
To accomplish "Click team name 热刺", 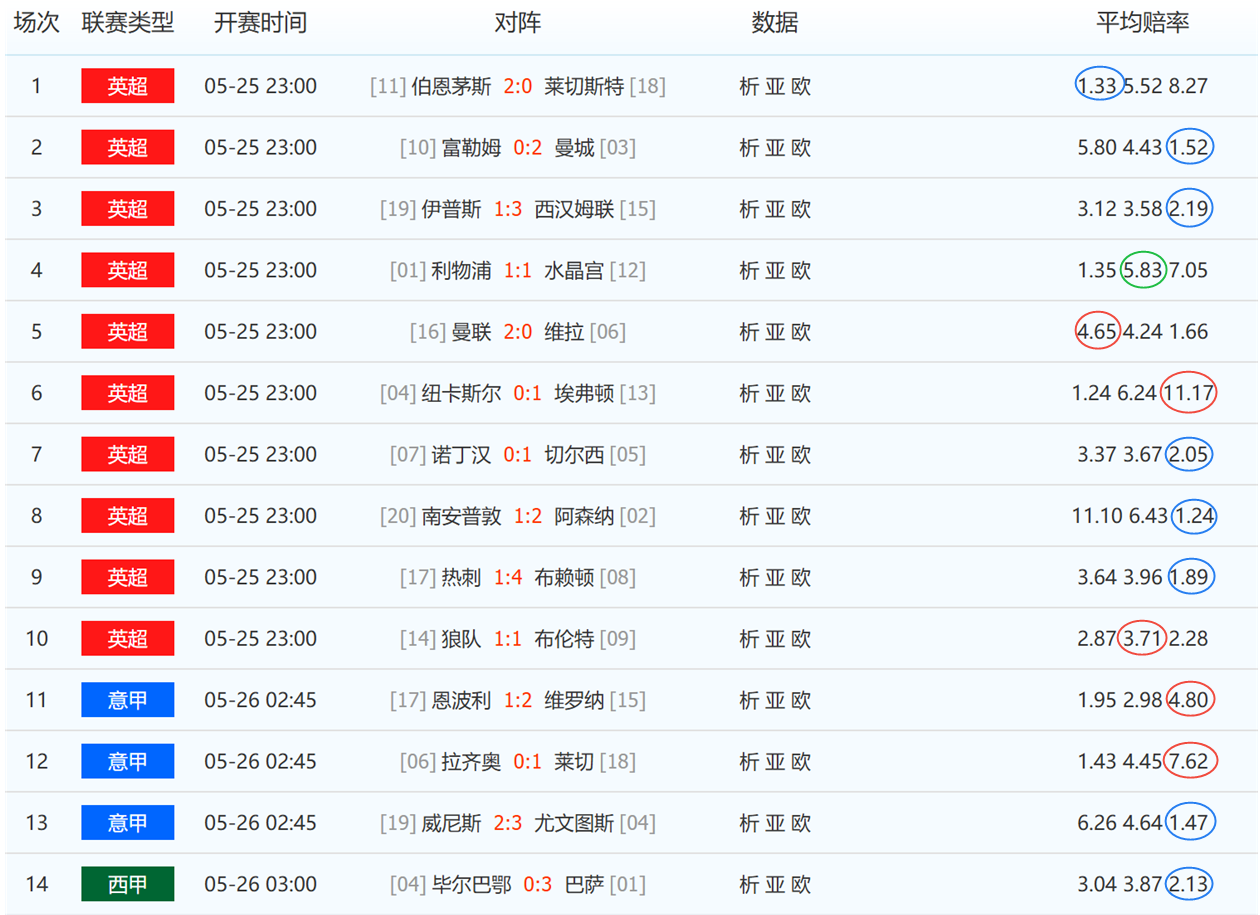I will [461, 577].
